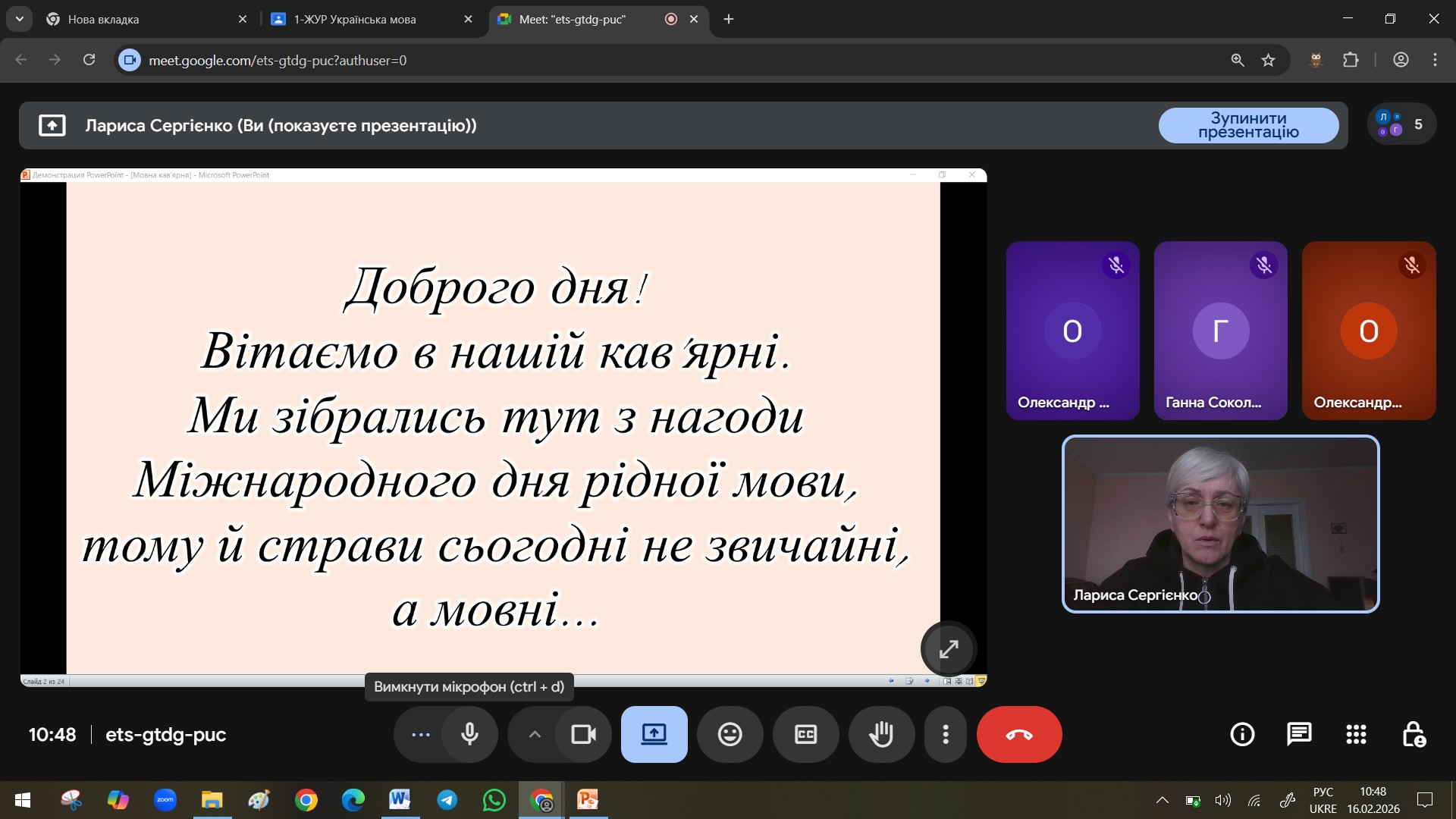Show meeting details info icon

pyautogui.click(x=1242, y=734)
